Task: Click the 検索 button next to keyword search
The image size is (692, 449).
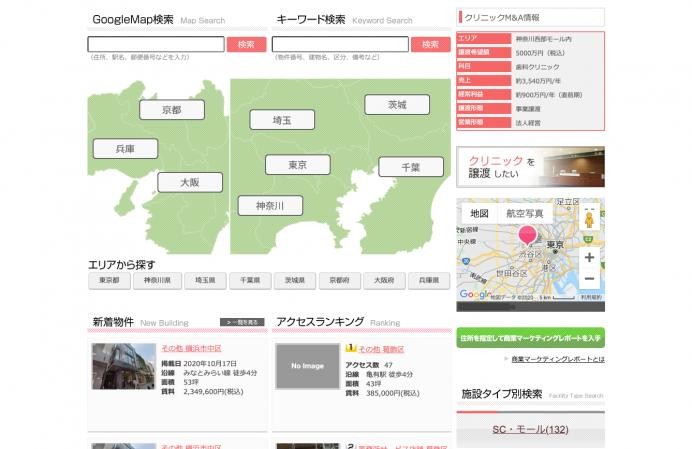Action: click(430, 45)
